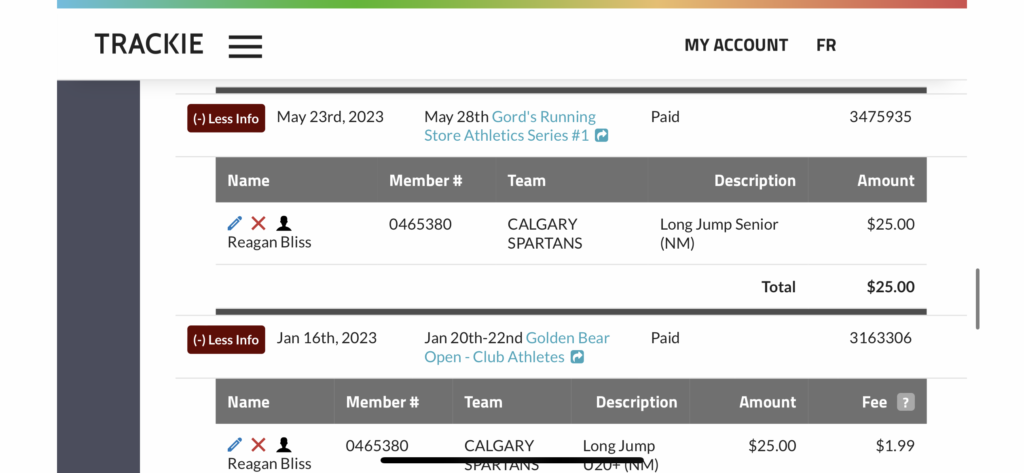Open Golden Bear Open - Club Athletes link

(x=517, y=348)
